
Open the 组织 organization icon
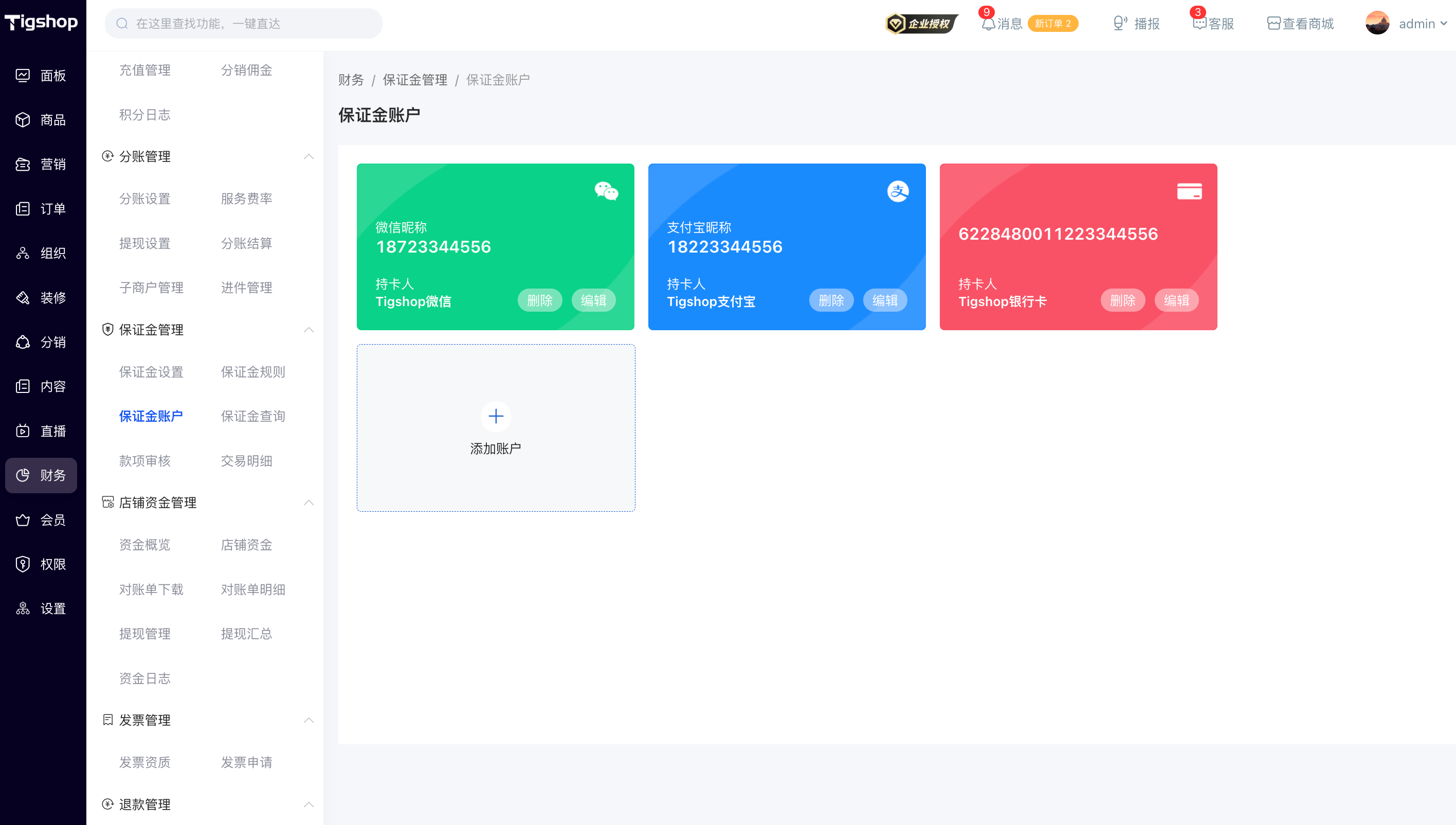pos(23,253)
